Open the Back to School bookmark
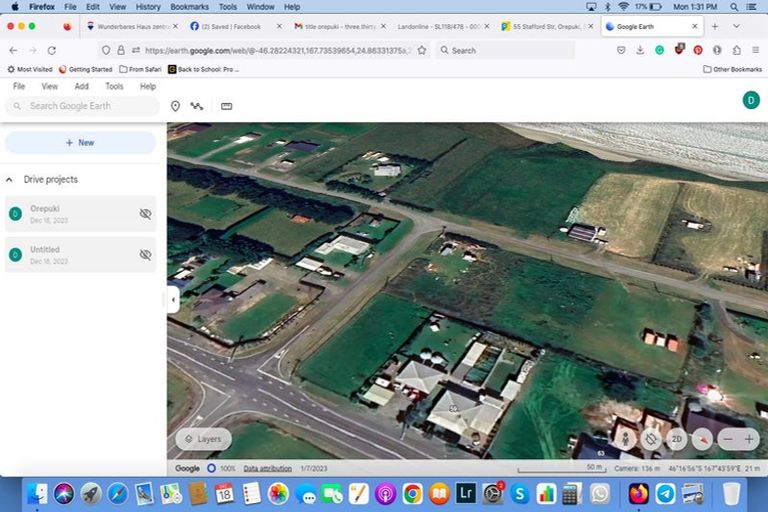The height and width of the screenshot is (512, 768). click(204, 70)
